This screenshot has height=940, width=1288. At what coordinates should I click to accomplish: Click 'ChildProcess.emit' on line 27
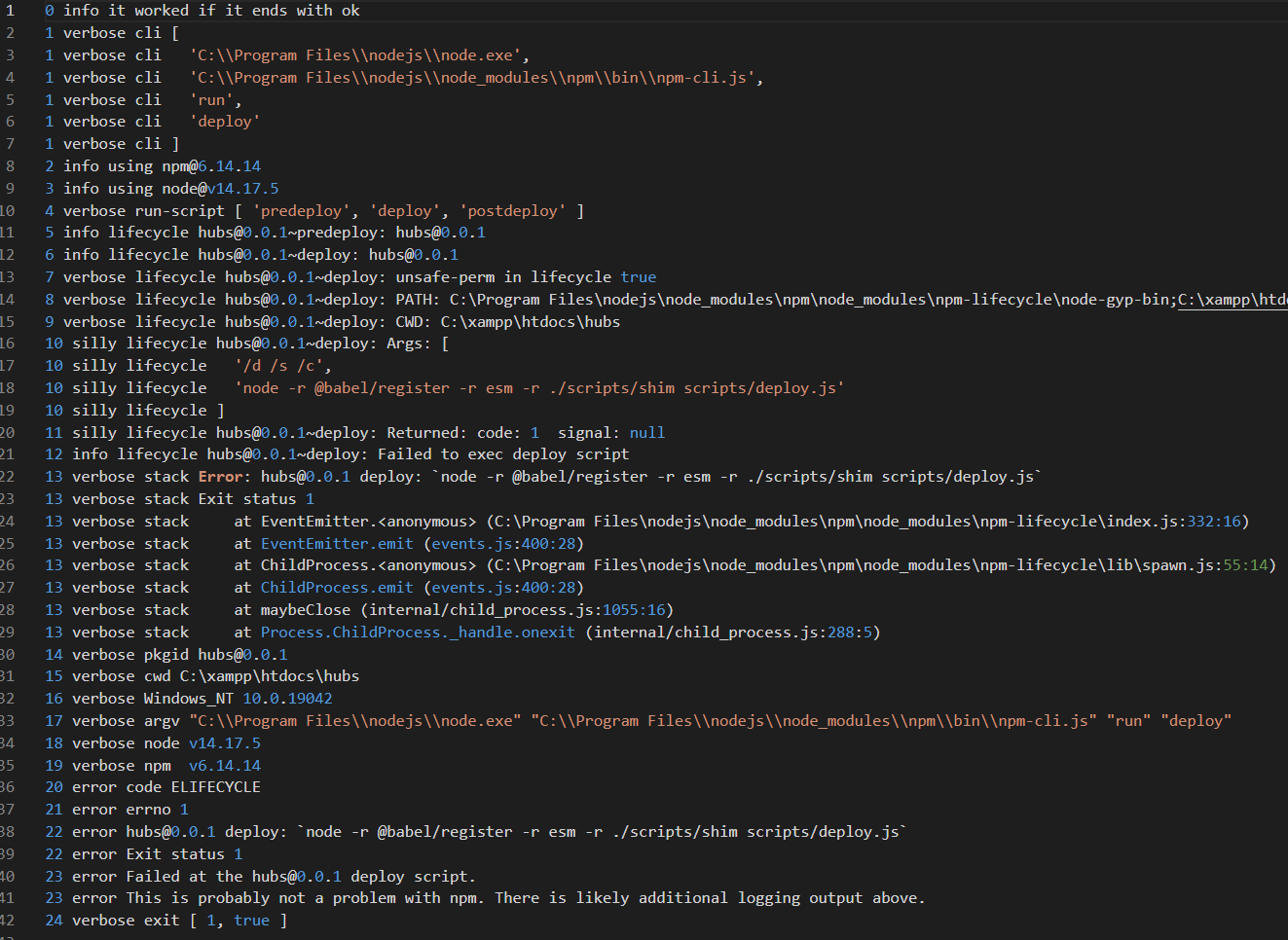click(x=337, y=588)
